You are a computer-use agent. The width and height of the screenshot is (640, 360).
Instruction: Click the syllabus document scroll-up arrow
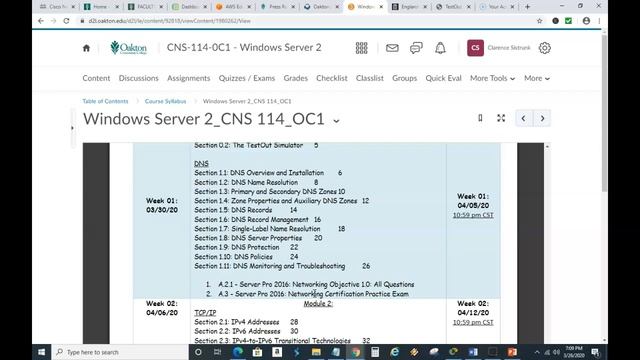point(547,146)
